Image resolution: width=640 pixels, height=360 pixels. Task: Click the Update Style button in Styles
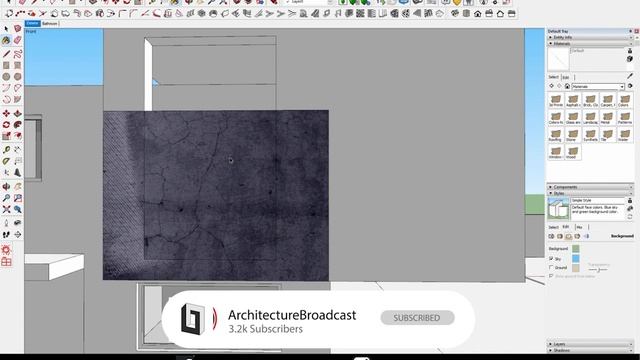630,216
